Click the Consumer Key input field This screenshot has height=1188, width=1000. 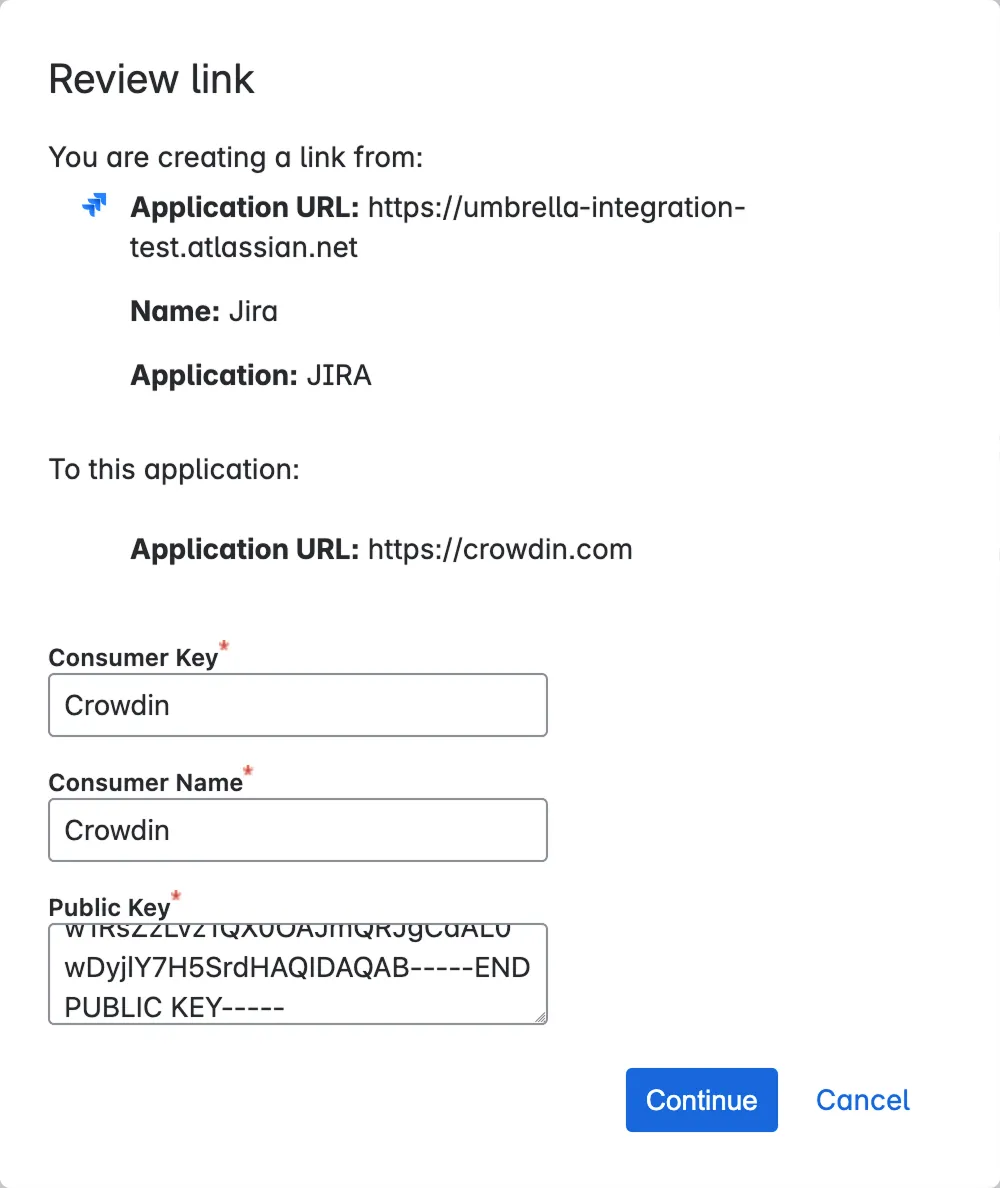pos(297,705)
